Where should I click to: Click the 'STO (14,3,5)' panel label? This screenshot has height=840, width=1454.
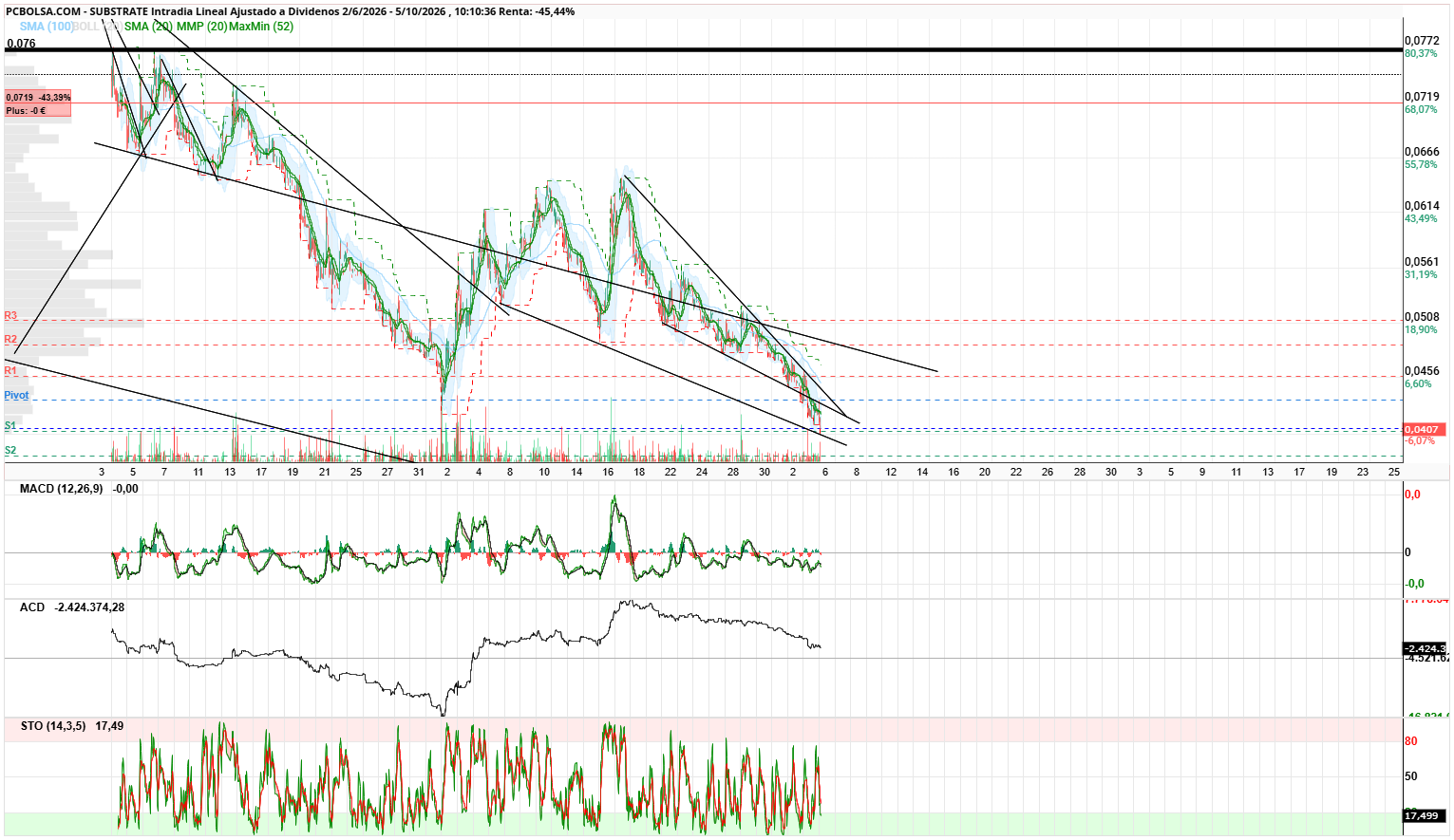(x=53, y=726)
